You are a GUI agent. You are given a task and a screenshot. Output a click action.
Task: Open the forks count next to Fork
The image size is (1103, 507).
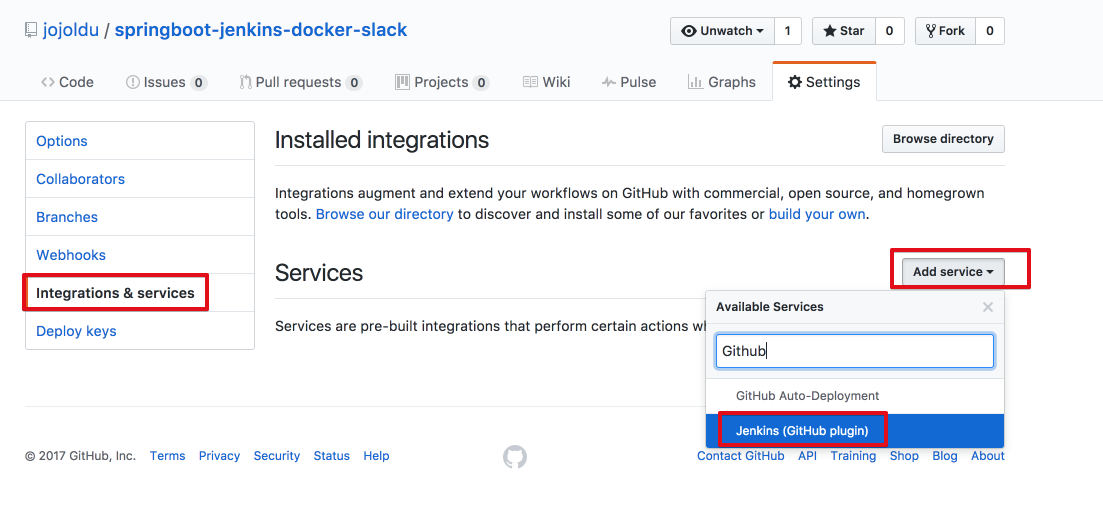coord(990,31)
